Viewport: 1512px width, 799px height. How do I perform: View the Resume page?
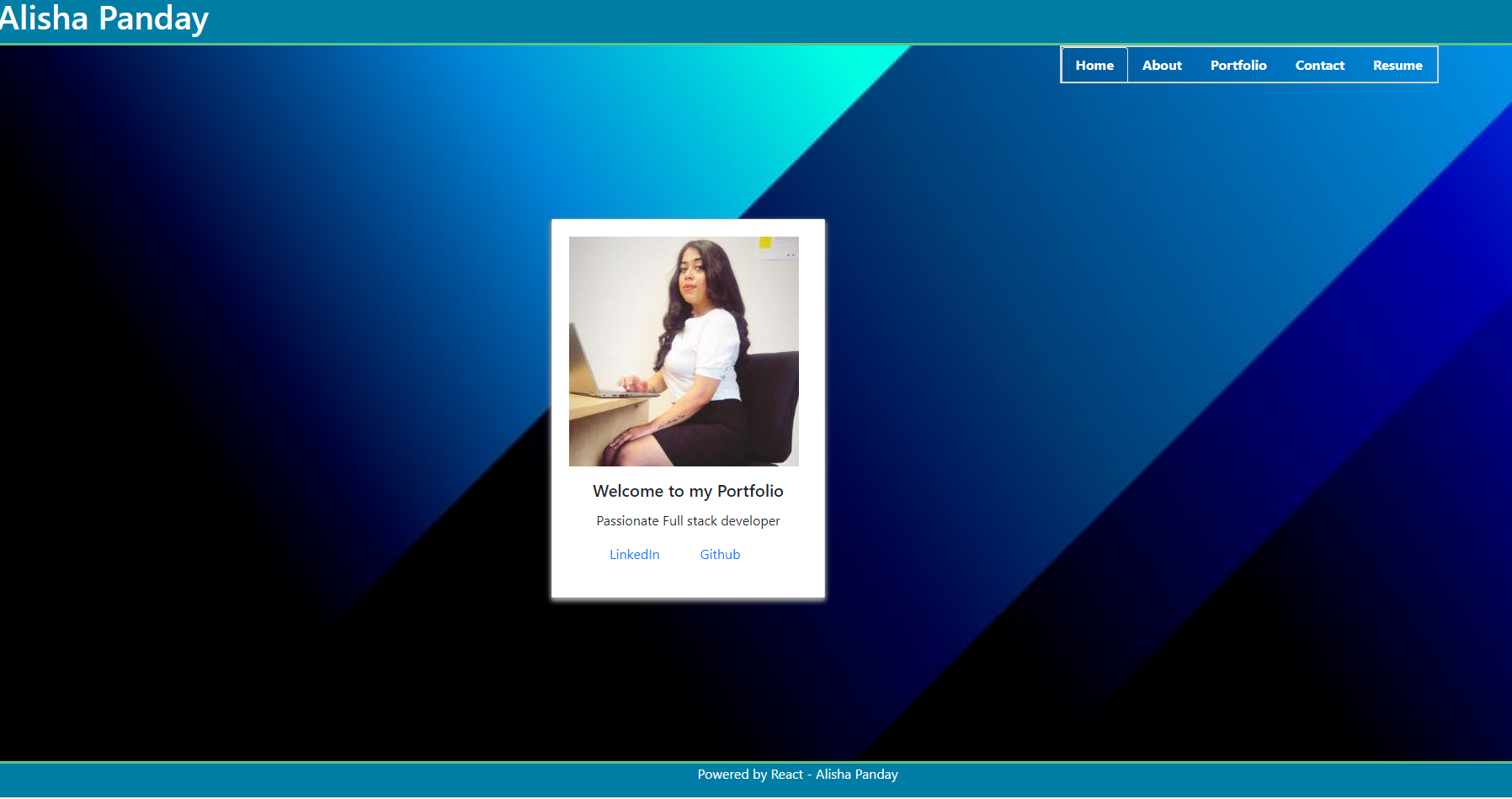[x=1398, y=65]
